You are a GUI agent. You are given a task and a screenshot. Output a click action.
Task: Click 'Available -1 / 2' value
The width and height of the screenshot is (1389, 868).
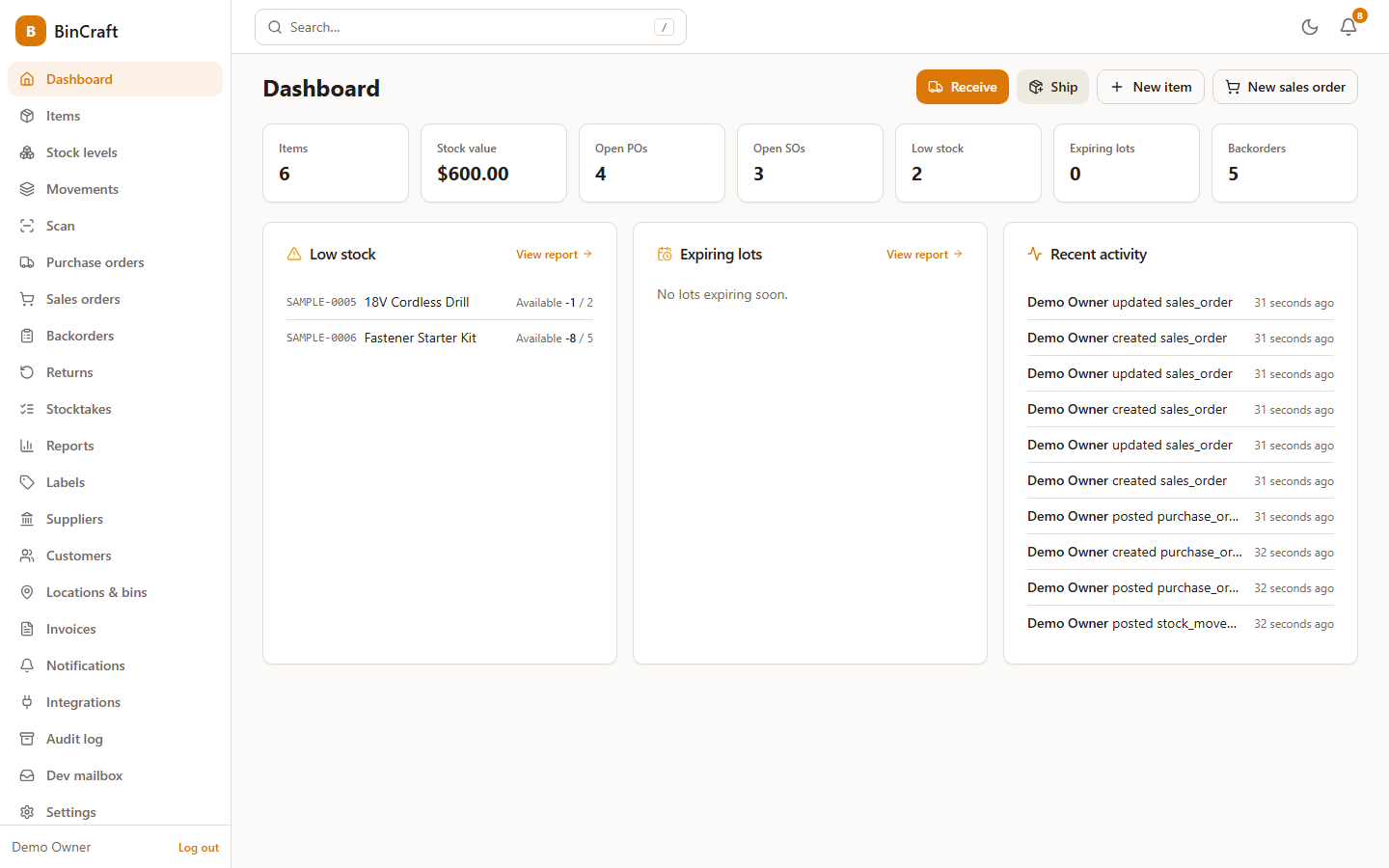tap(555, 303)
